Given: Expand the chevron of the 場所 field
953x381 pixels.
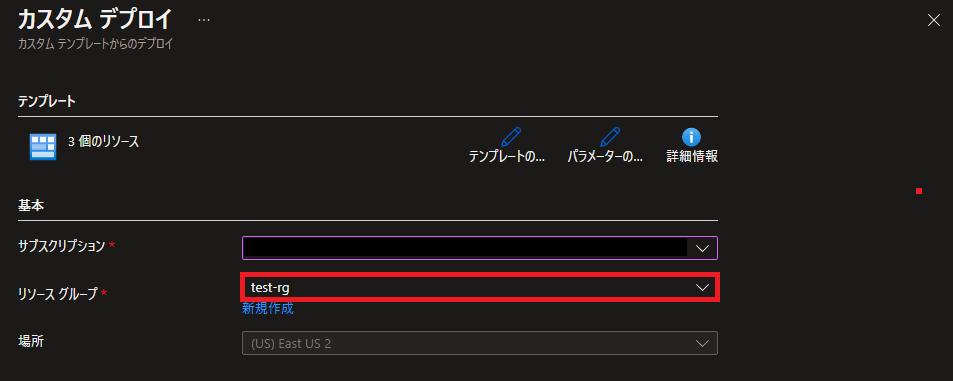Looking at the screenshot, I should pos(702,343).
